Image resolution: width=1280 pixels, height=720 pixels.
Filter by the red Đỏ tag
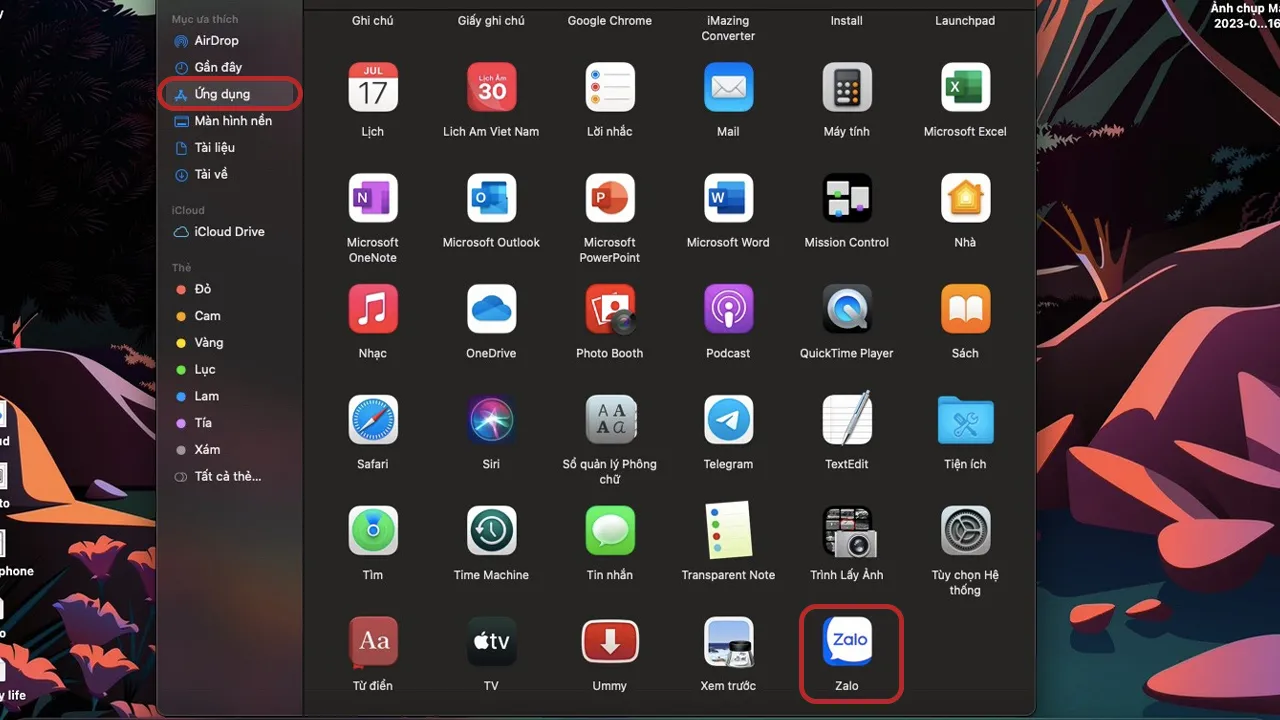(203, 289)
